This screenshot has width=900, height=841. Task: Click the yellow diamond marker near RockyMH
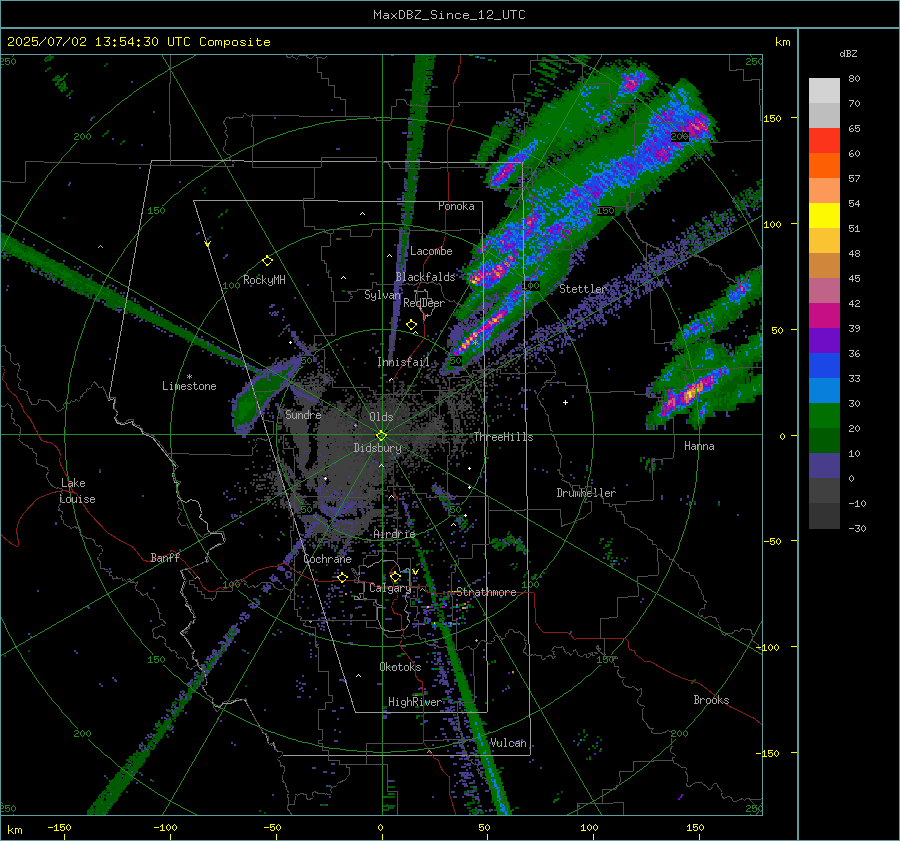pyautogui.click(x=267, y=261)
